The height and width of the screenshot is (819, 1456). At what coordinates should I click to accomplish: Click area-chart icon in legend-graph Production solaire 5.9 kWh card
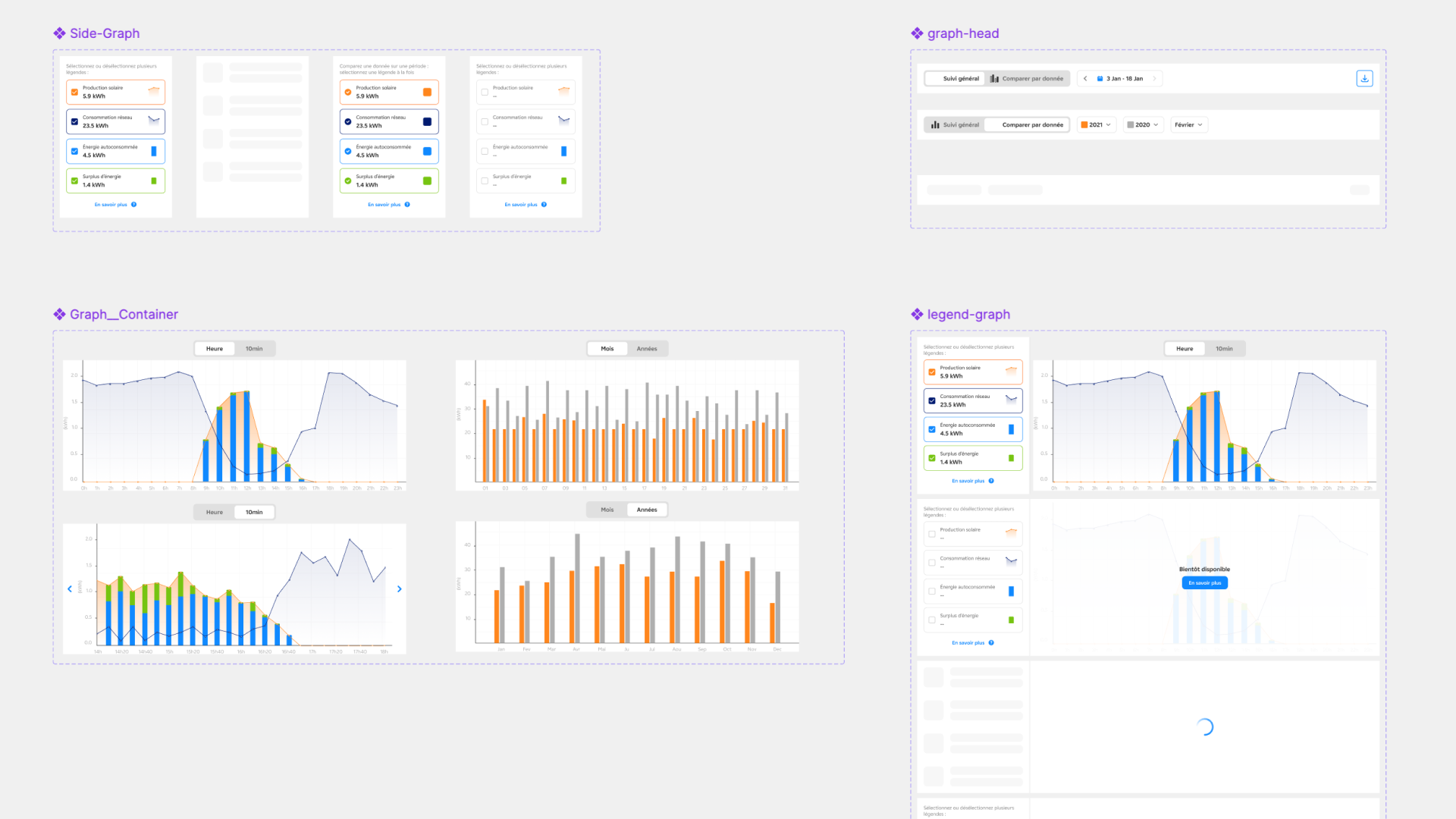tap(1011, 371)
